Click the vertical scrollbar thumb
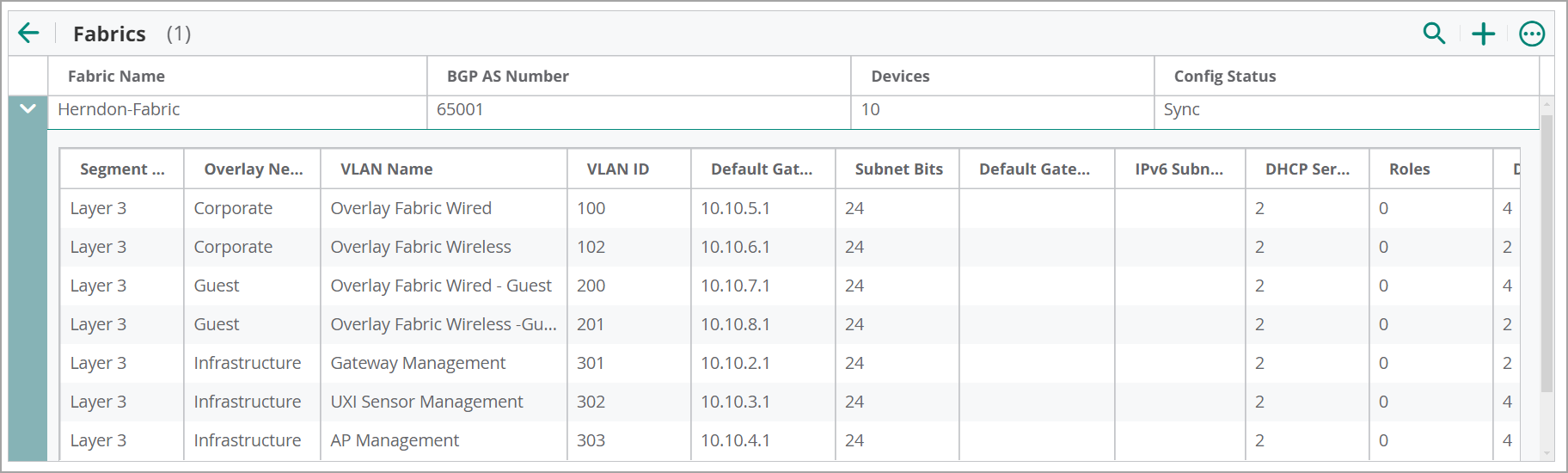Viewport: 1568px width, 473px height. pyautogui.click(x=1547, y=254)
